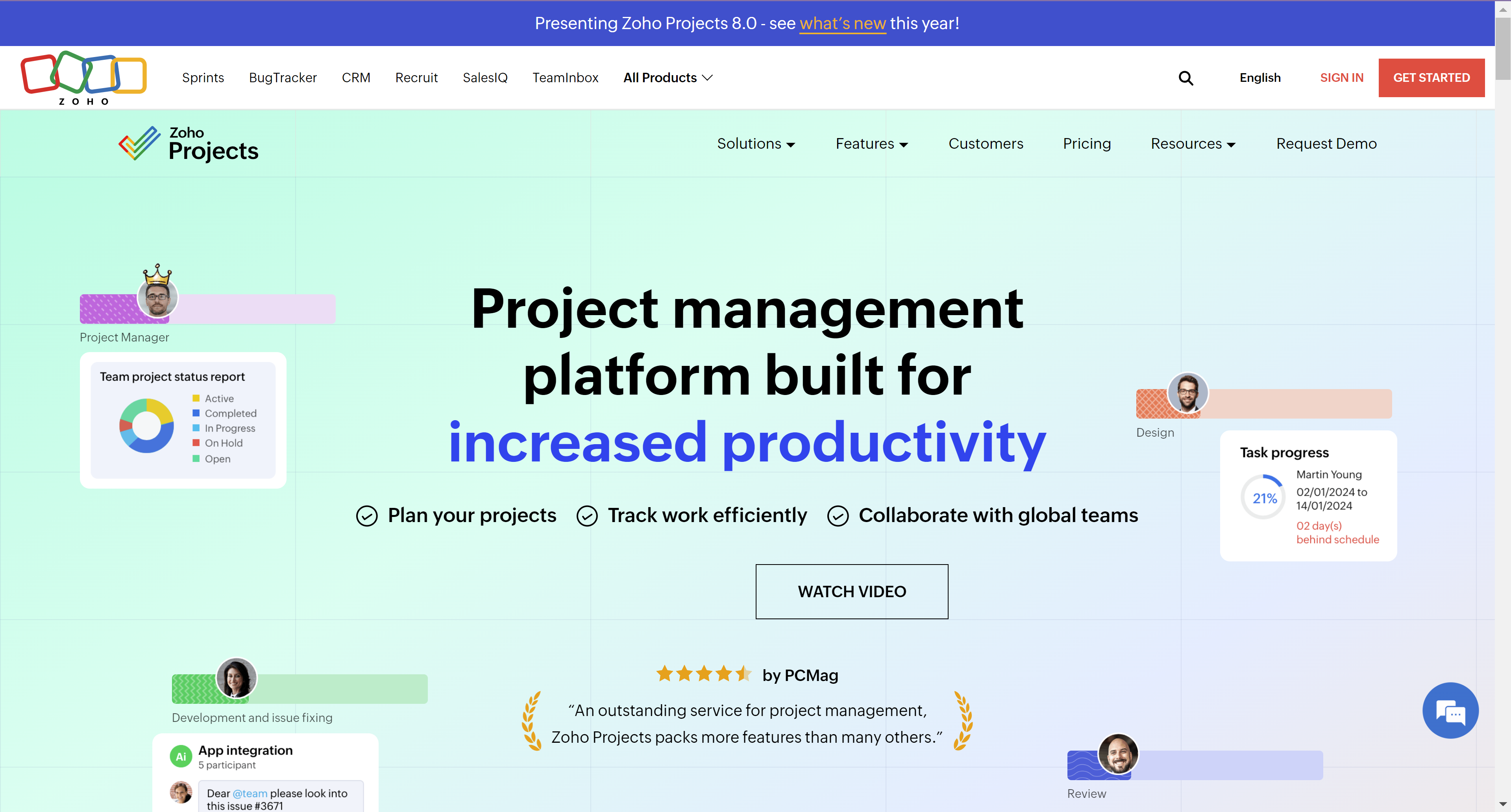Click the green Ai App integration icon

coord(181,756)
